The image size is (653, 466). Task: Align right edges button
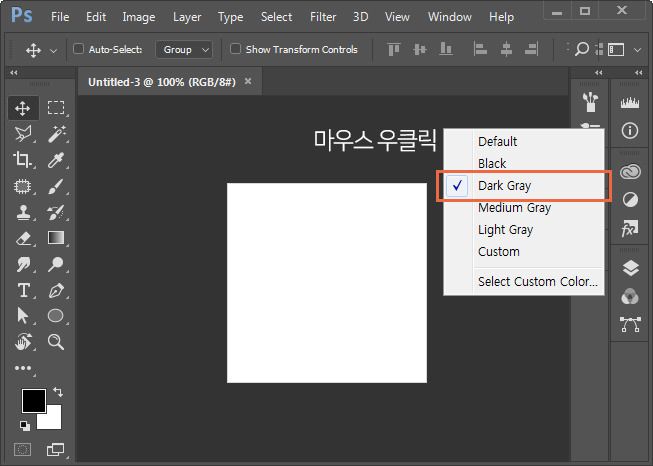[531, 49]
